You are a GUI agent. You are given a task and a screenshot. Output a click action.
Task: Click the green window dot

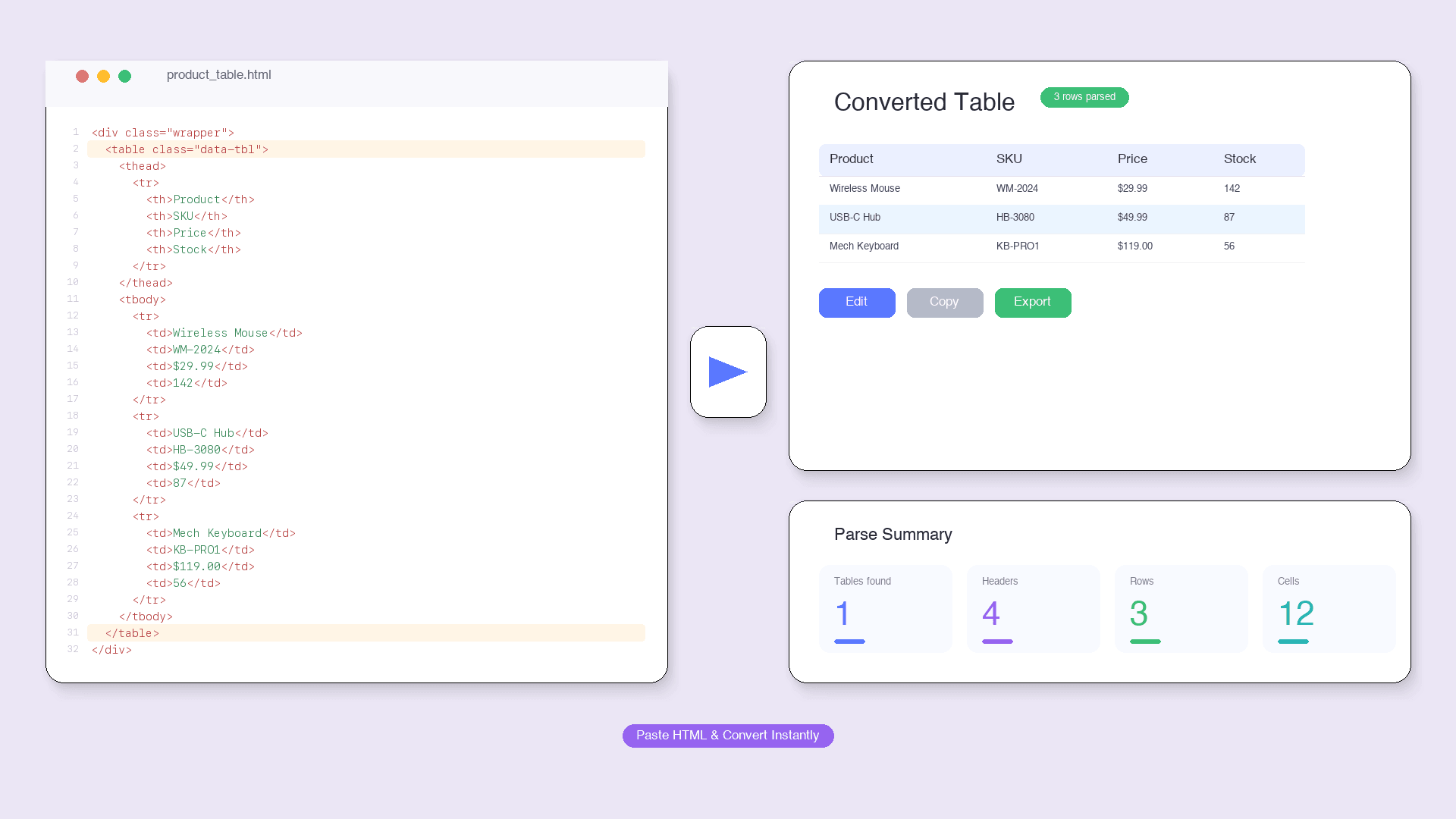[125, 76]
